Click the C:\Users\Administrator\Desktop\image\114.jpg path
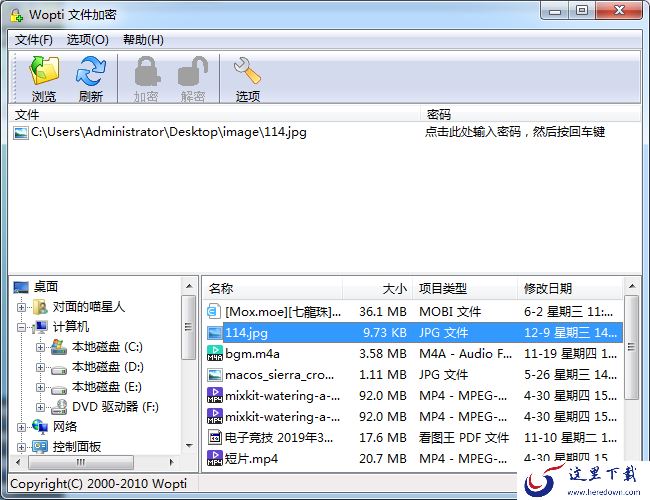The height and width of the screenshot is (500, 650). 169,132
